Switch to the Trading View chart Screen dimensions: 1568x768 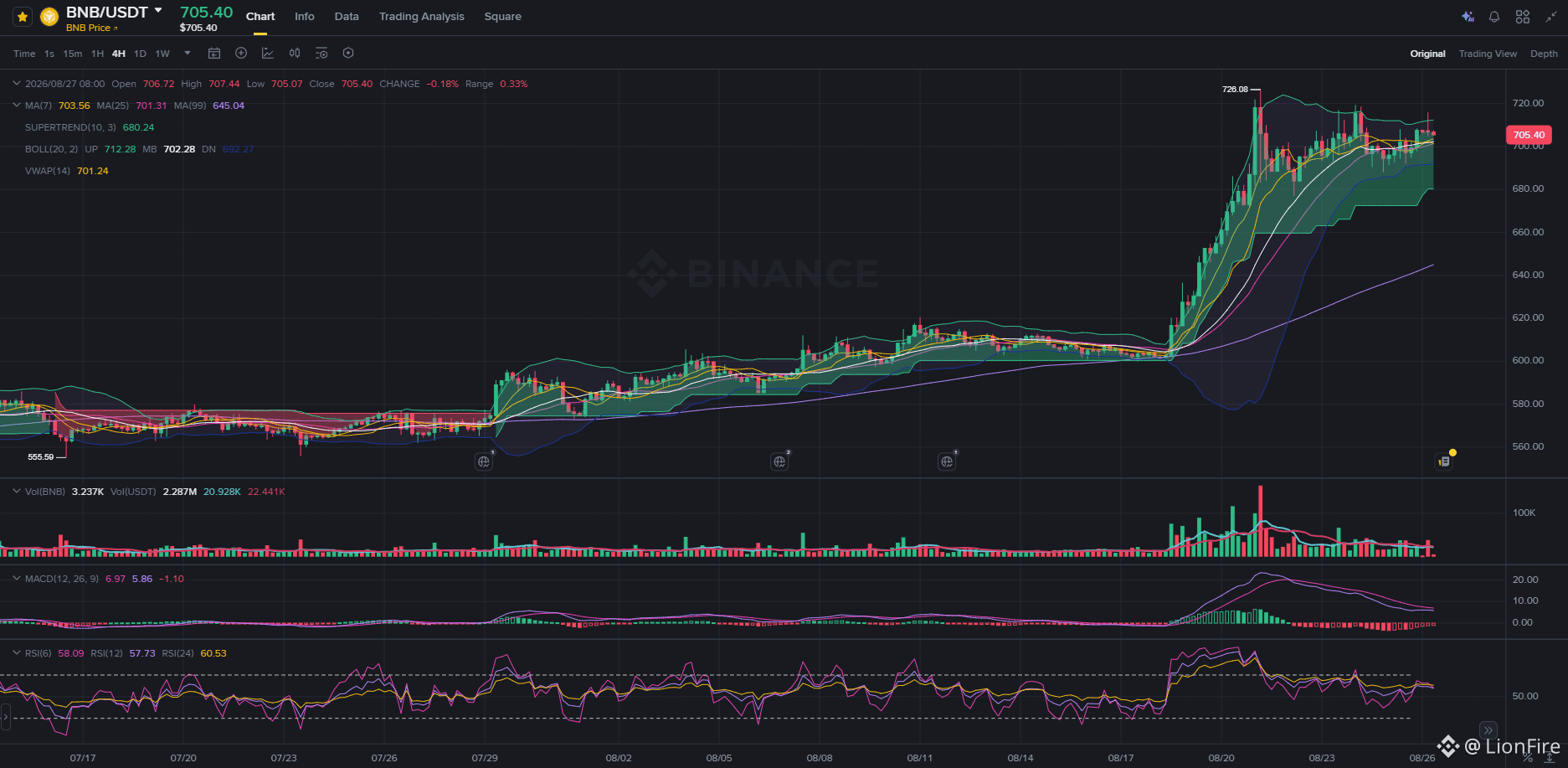(x=1488, y=54)
